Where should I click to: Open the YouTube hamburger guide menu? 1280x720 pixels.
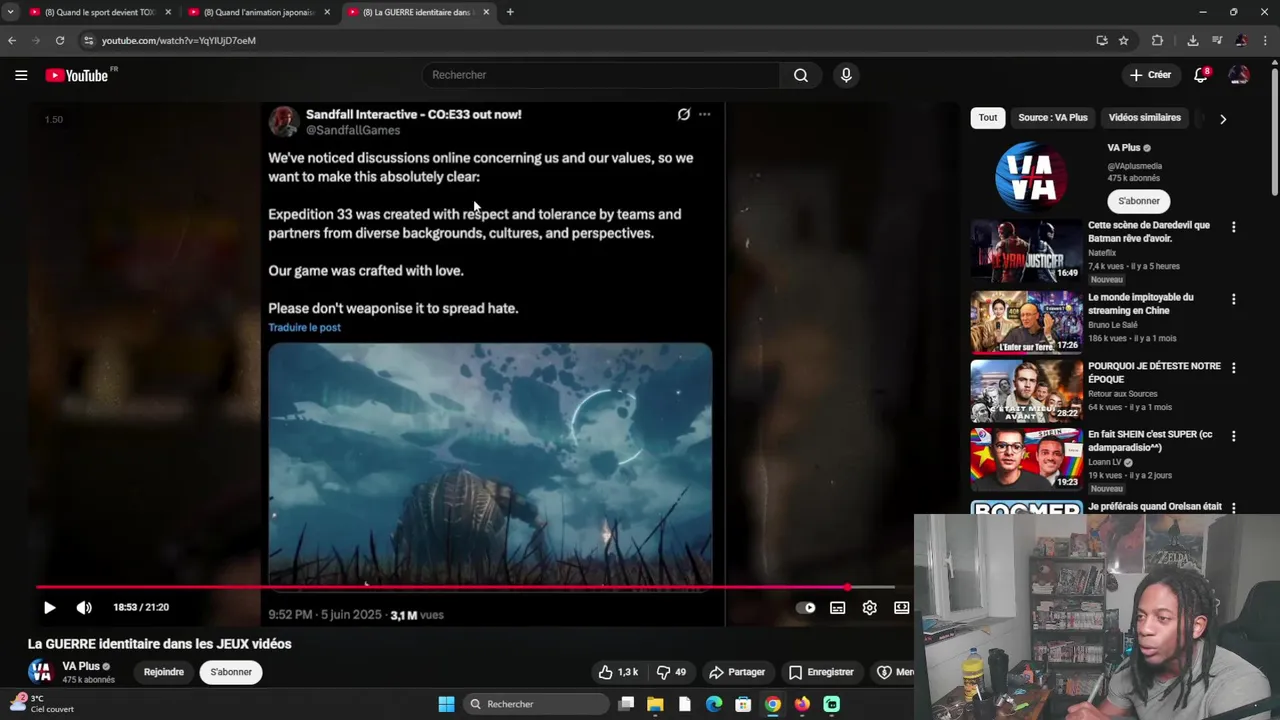click(21, 75)
